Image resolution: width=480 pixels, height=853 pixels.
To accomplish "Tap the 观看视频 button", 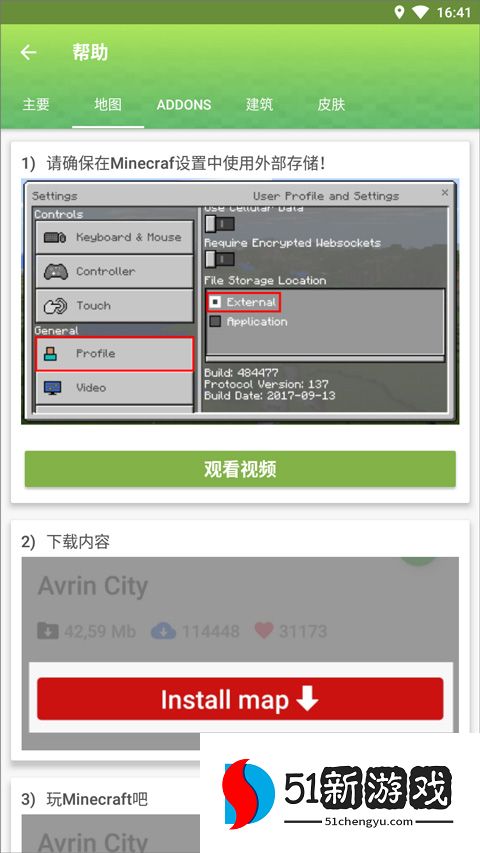I will [x=240, y=469].
